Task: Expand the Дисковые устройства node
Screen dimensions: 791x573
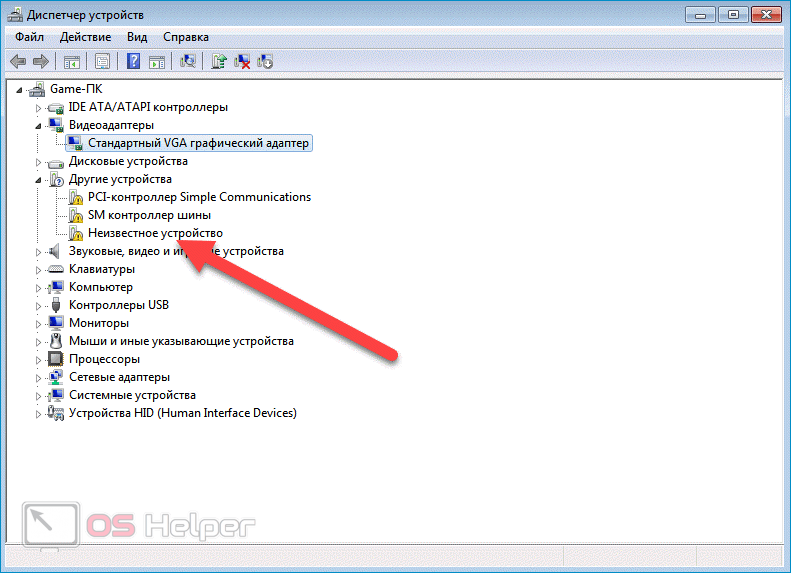Action: coord(38,162)
